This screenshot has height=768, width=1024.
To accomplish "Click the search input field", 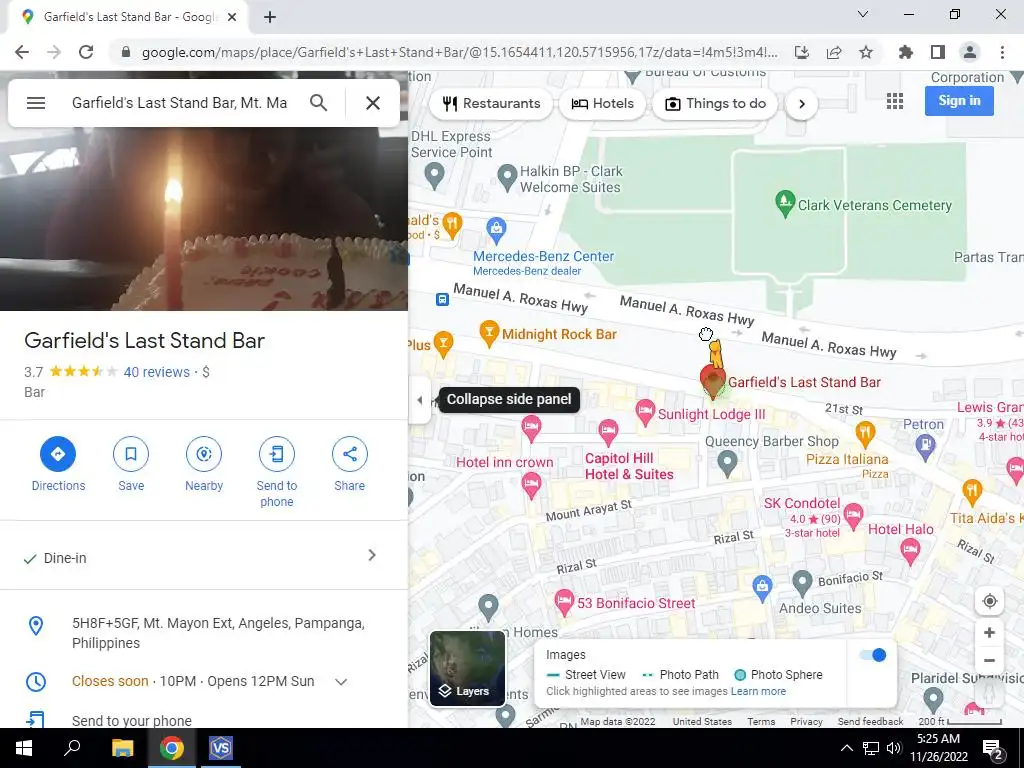I will pyautogui.click(x=180, y=103).
